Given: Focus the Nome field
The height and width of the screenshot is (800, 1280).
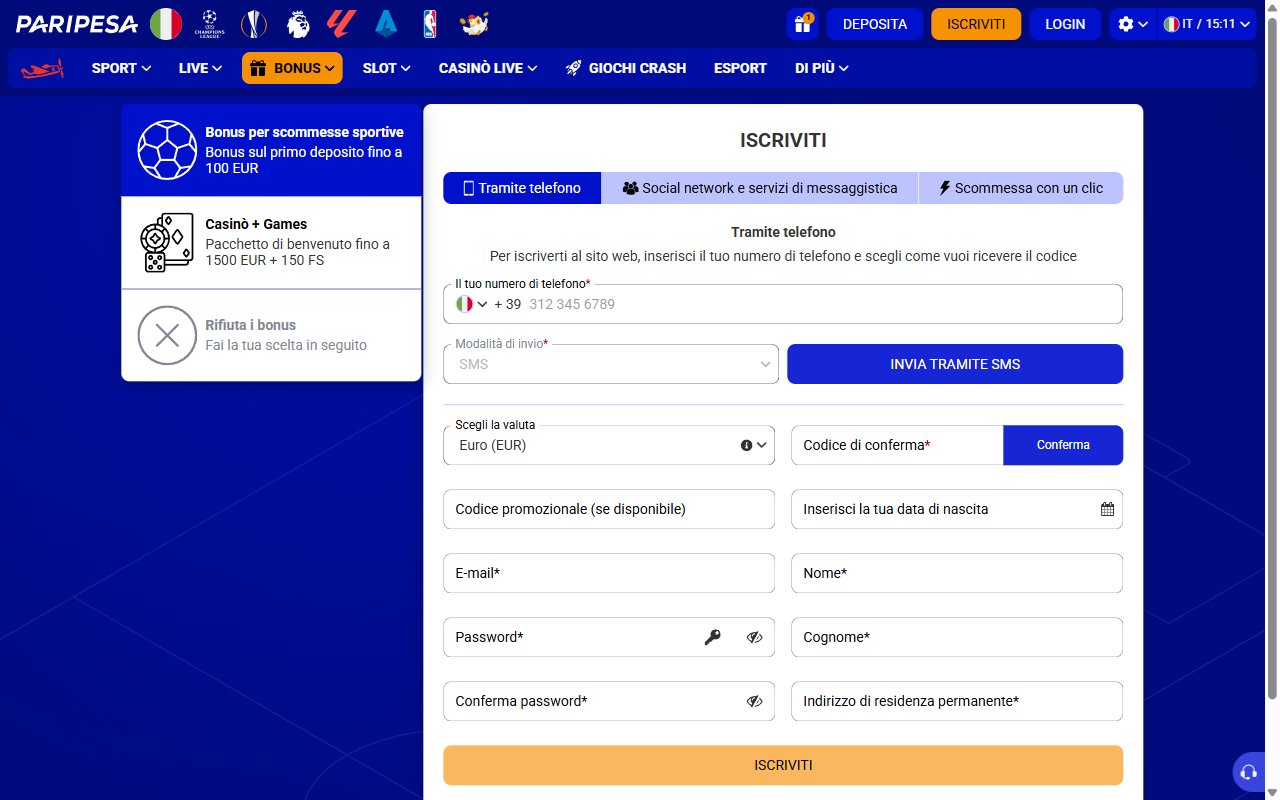Looking at the screenshot, I should pyautogui.click(x=957, y=573).
